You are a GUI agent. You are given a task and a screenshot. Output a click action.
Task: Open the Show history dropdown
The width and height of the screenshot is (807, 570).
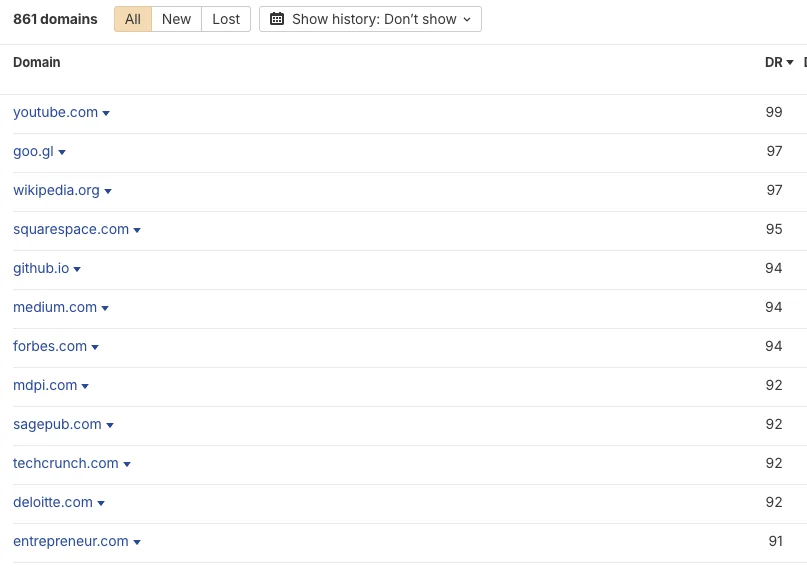[x=371, y=19]
